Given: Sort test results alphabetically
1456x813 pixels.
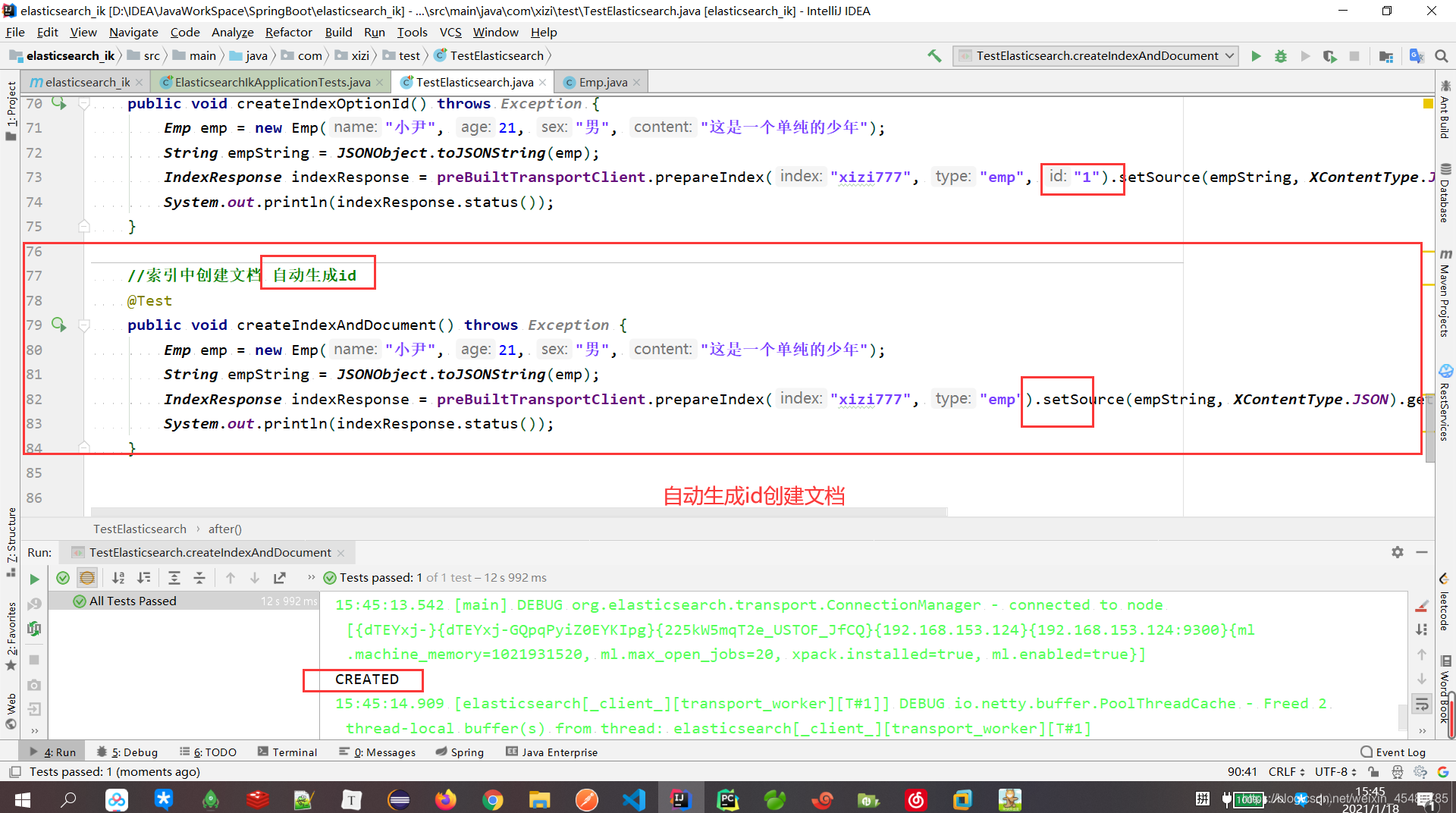Looking at the screenshot, I should [118, 578].
